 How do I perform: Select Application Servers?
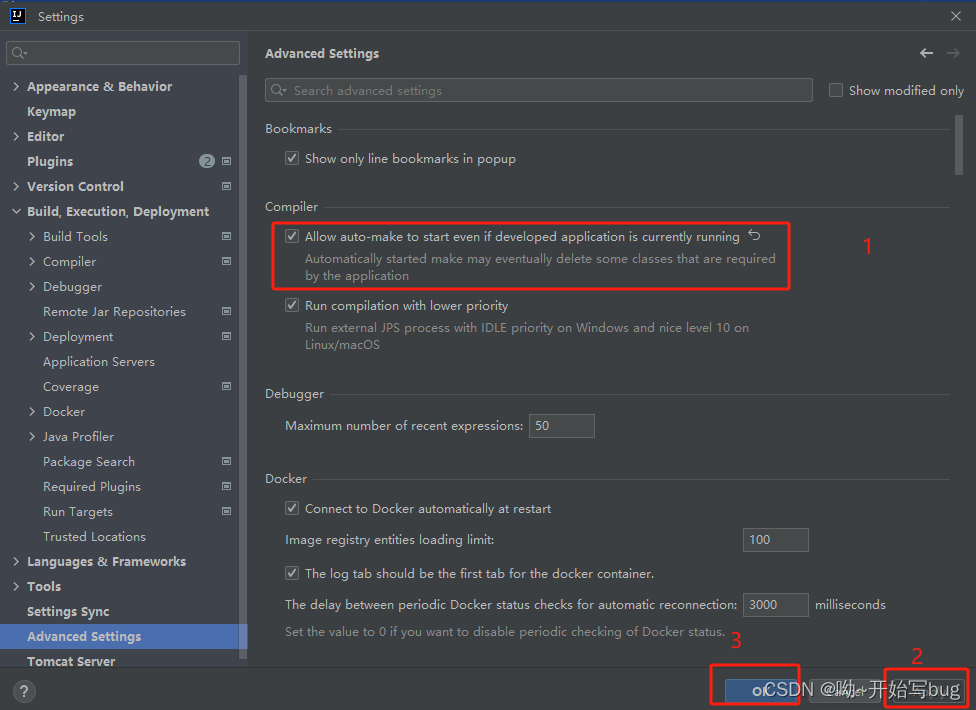pos(98,362)
